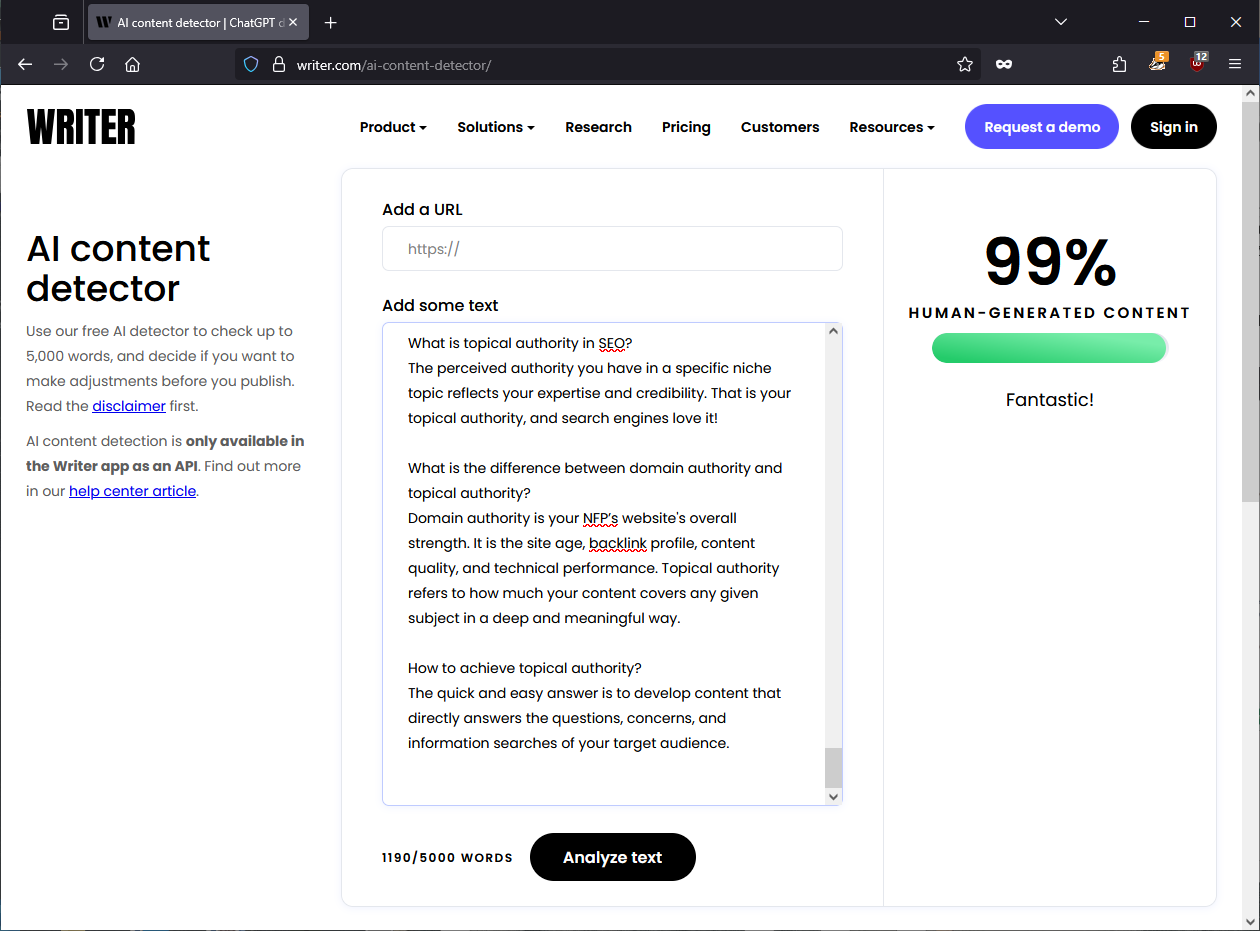The image size is (1260, 931).
Task: Close the AI content detector tab
Action: [293, 22]
